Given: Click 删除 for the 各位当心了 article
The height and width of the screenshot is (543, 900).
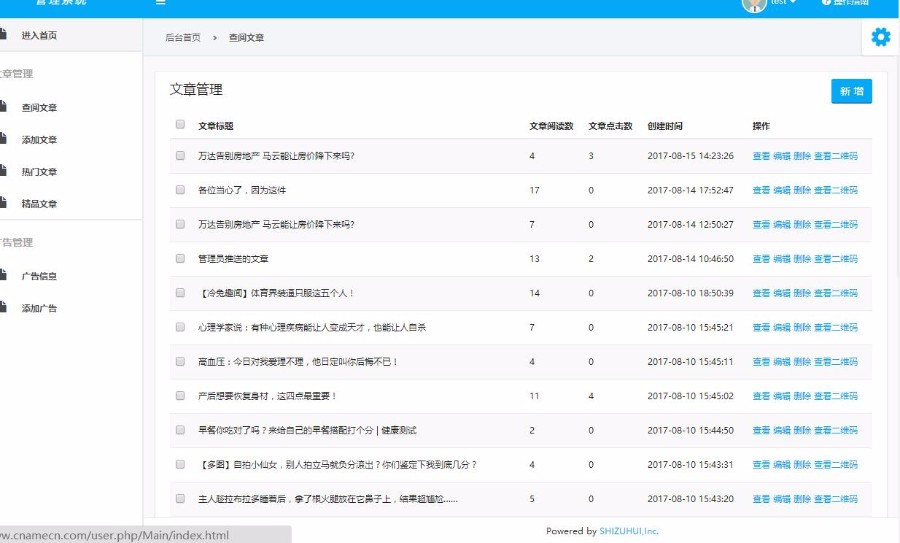Looking at the screenshot, I should point(802,190).
